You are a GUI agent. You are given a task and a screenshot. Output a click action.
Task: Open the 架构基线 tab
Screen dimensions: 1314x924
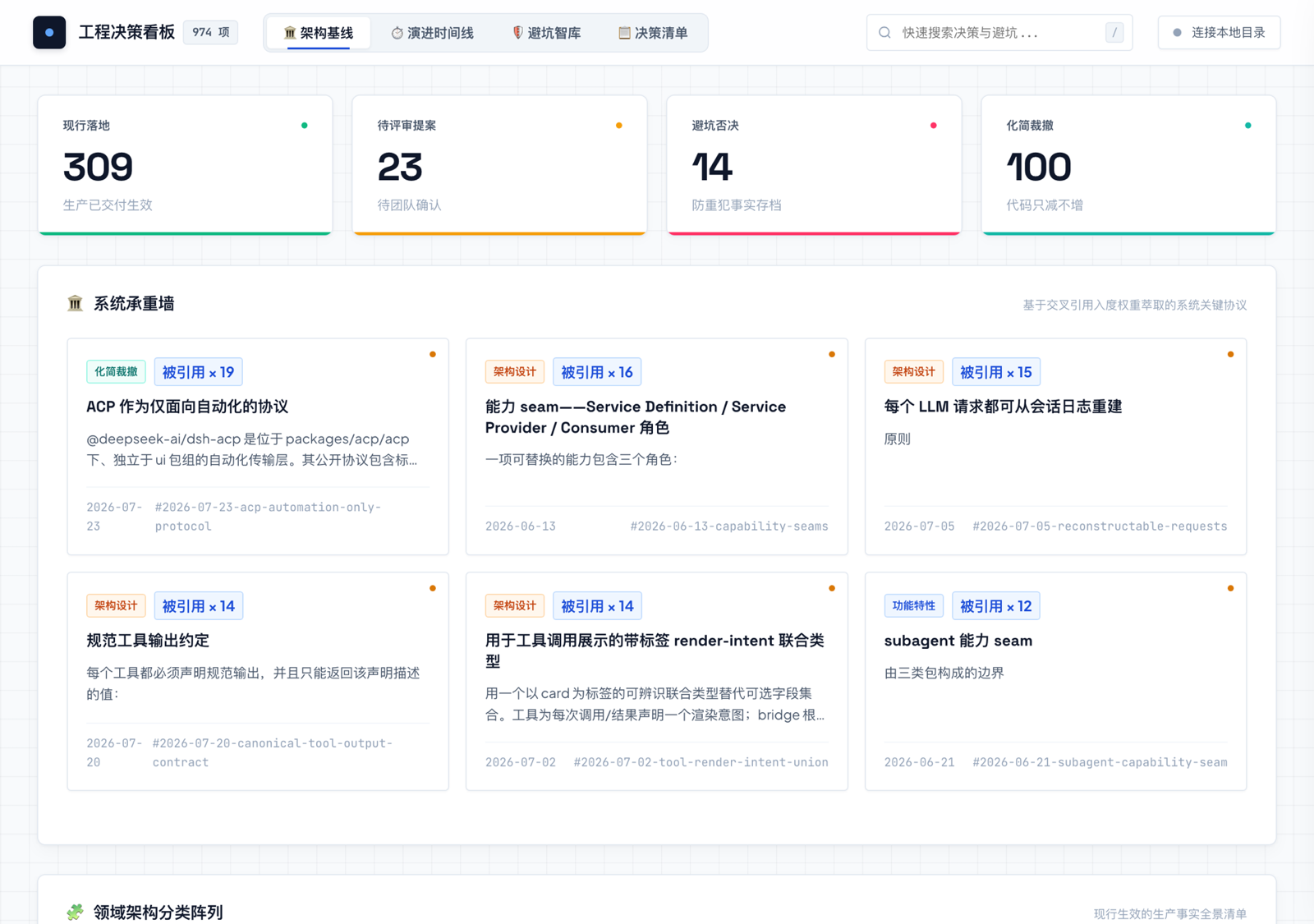click(x=319, y=33)
